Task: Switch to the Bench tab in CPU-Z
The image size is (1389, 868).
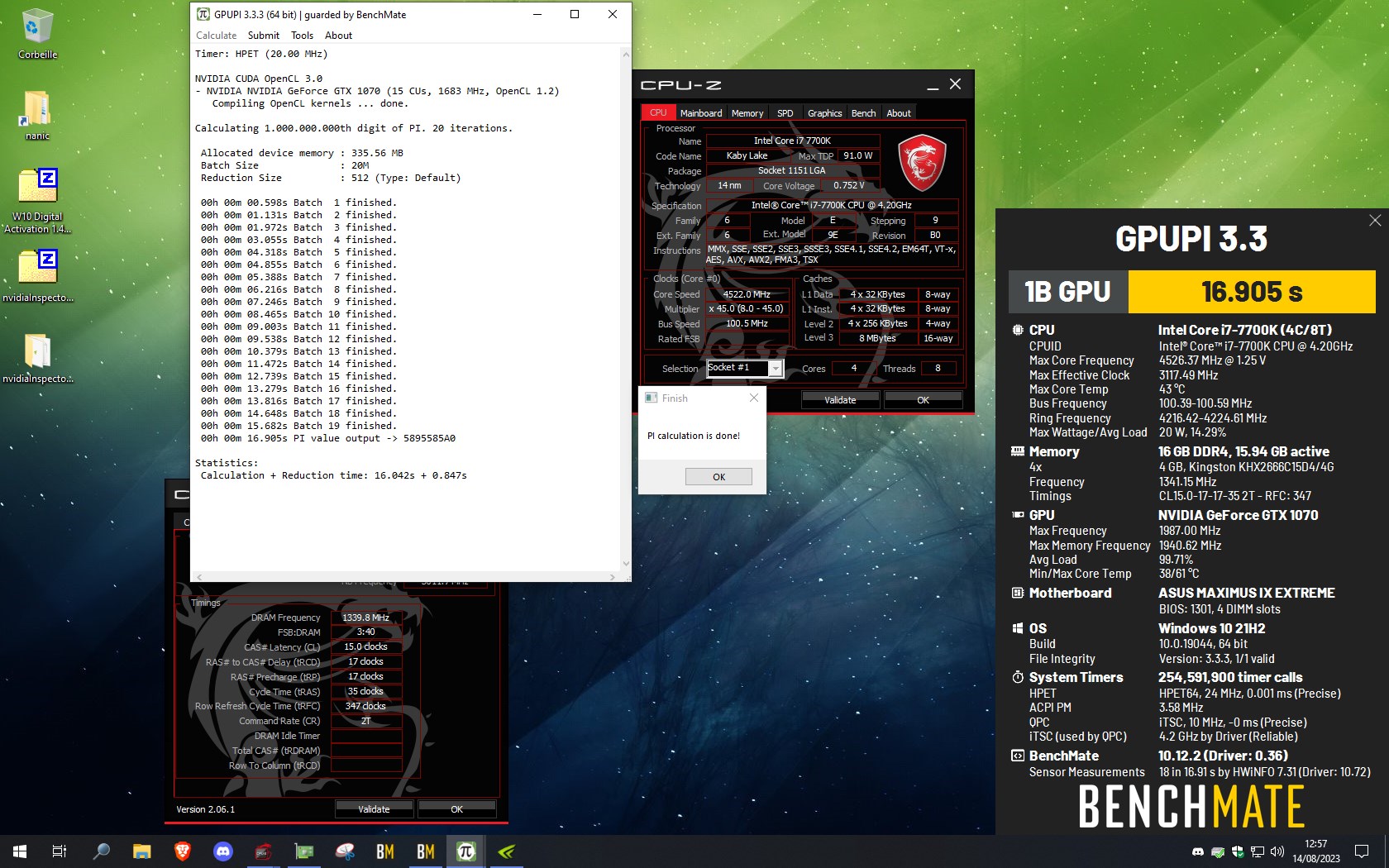Action: 864,113
